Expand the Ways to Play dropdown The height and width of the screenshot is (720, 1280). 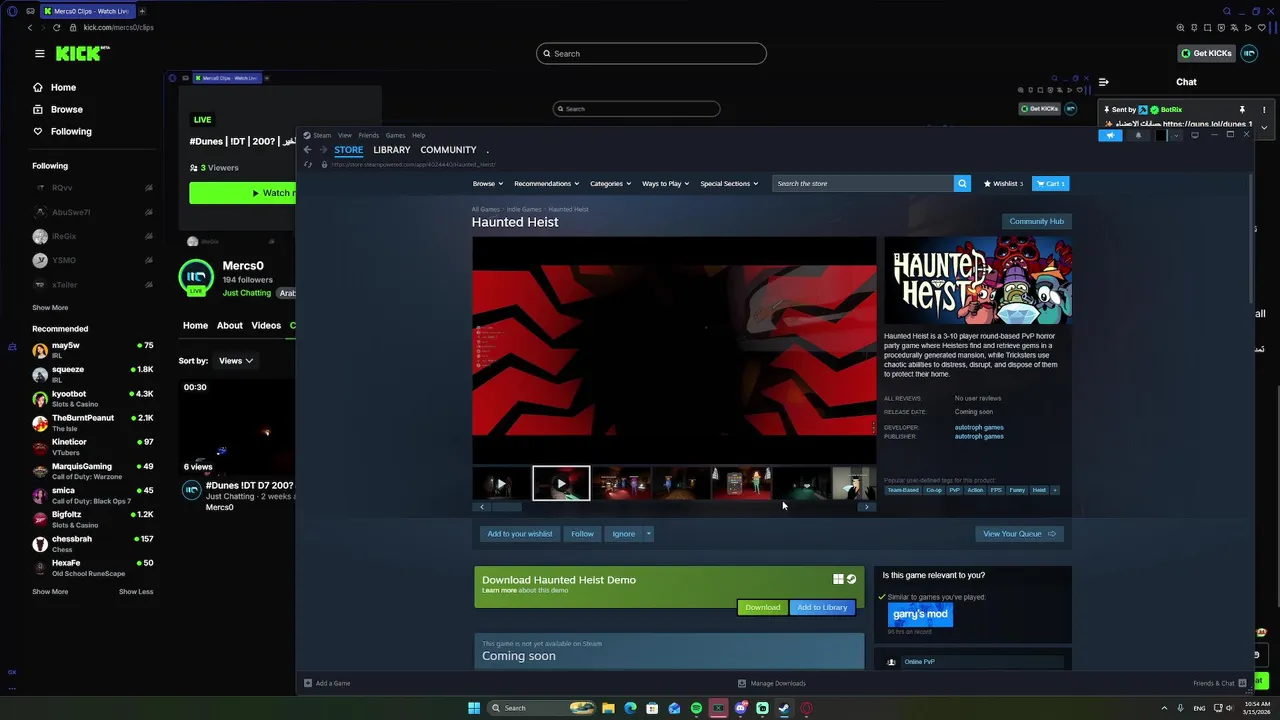tap(665, 184)
